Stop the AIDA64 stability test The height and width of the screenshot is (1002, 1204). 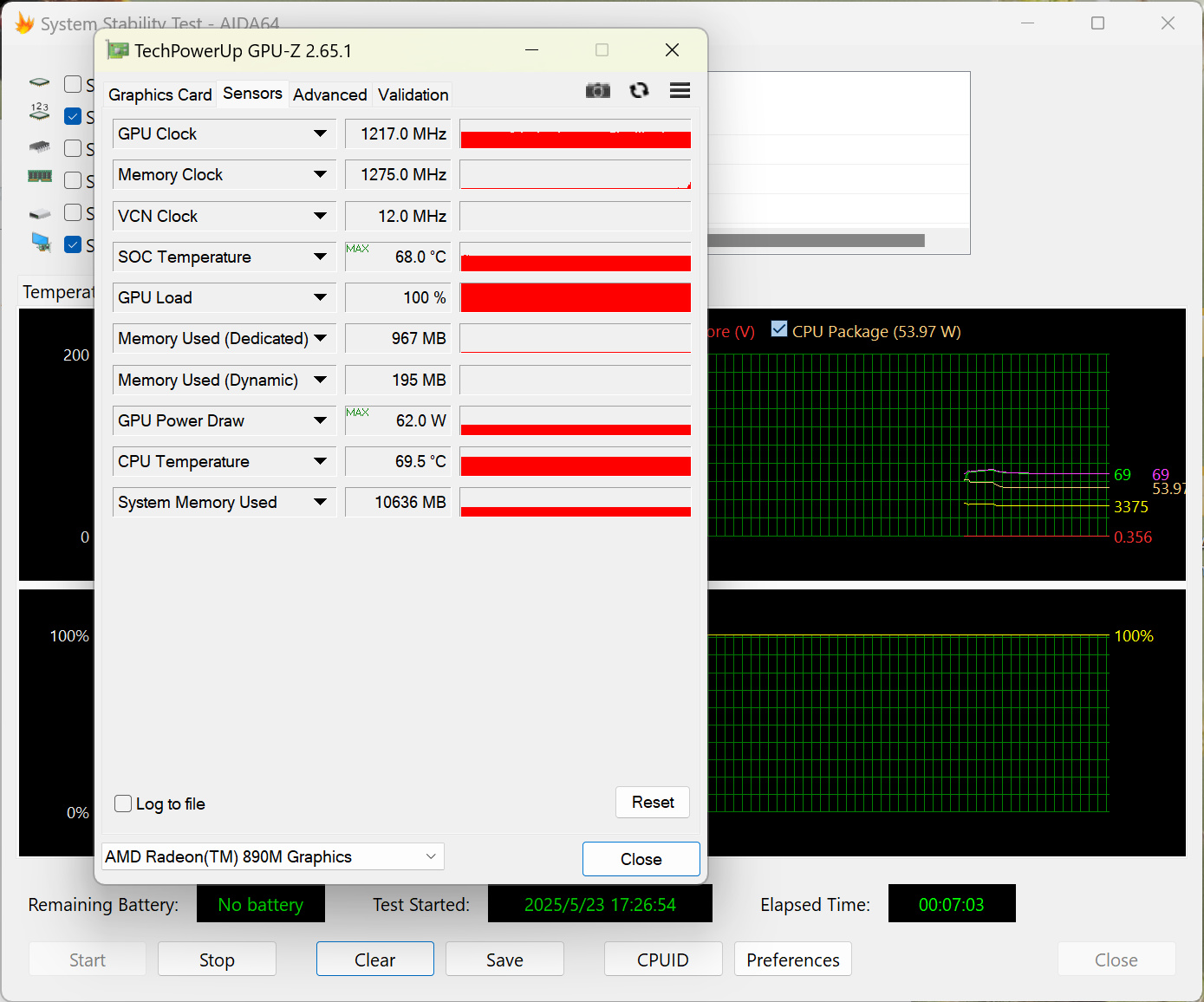[x=217, y=960]
